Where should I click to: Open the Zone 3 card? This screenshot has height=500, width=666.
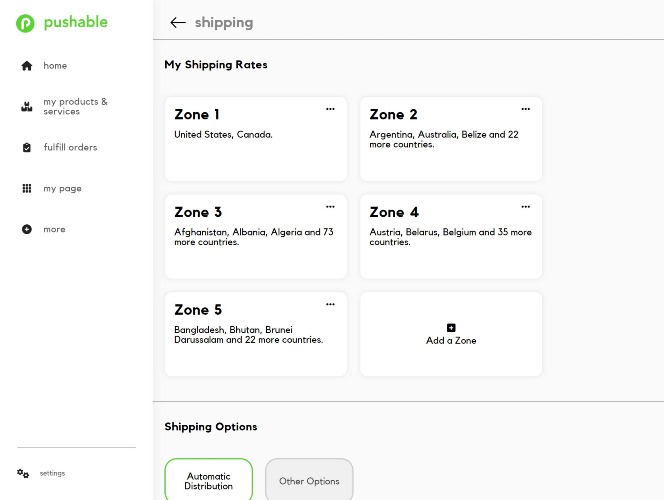(256, 237)
